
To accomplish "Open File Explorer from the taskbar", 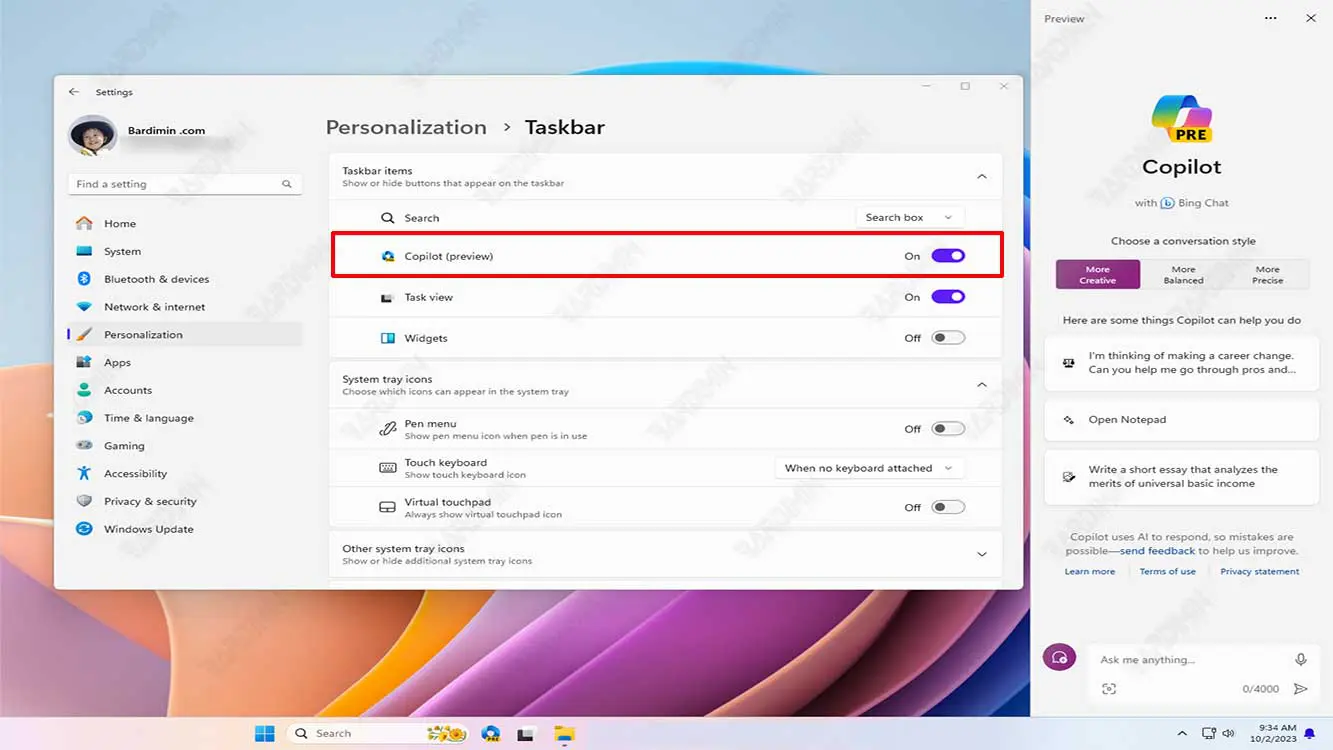I will point(564,733).
